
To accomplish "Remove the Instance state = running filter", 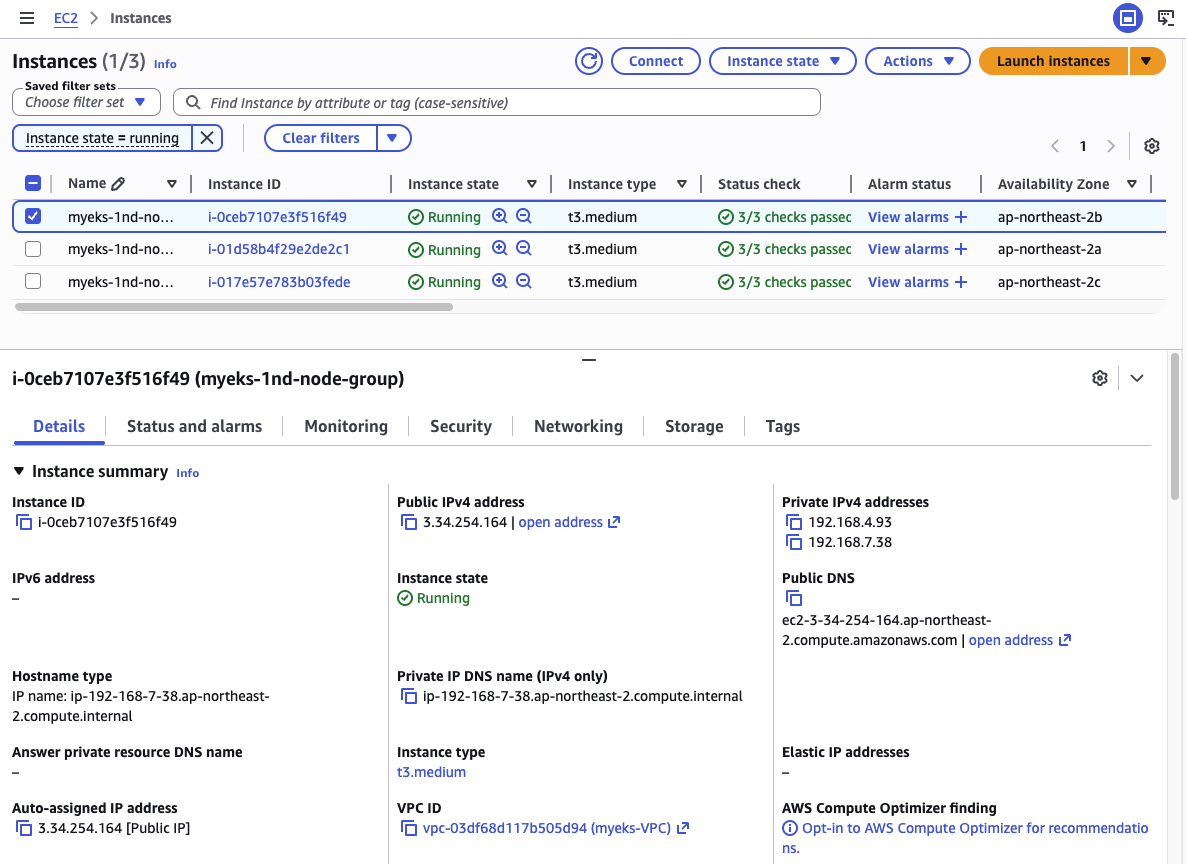I will pos(206,138).
